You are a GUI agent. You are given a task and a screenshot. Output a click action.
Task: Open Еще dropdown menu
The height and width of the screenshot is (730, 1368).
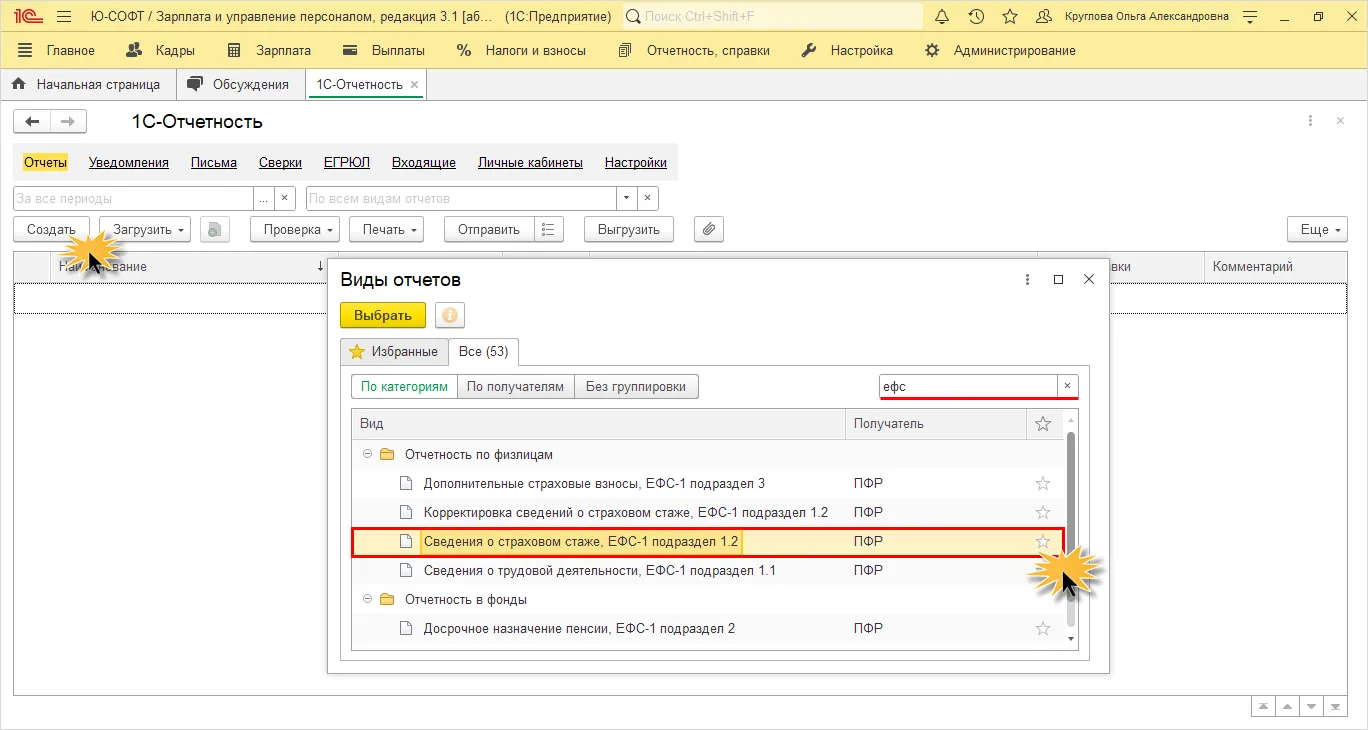pos(1317,229)
